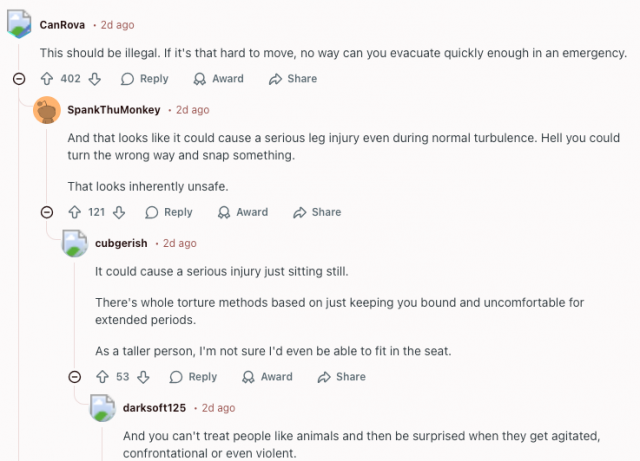Downvote SpankThuMonkey's comment
Viewport: 640px width, 461px height.
pos(119,212)
